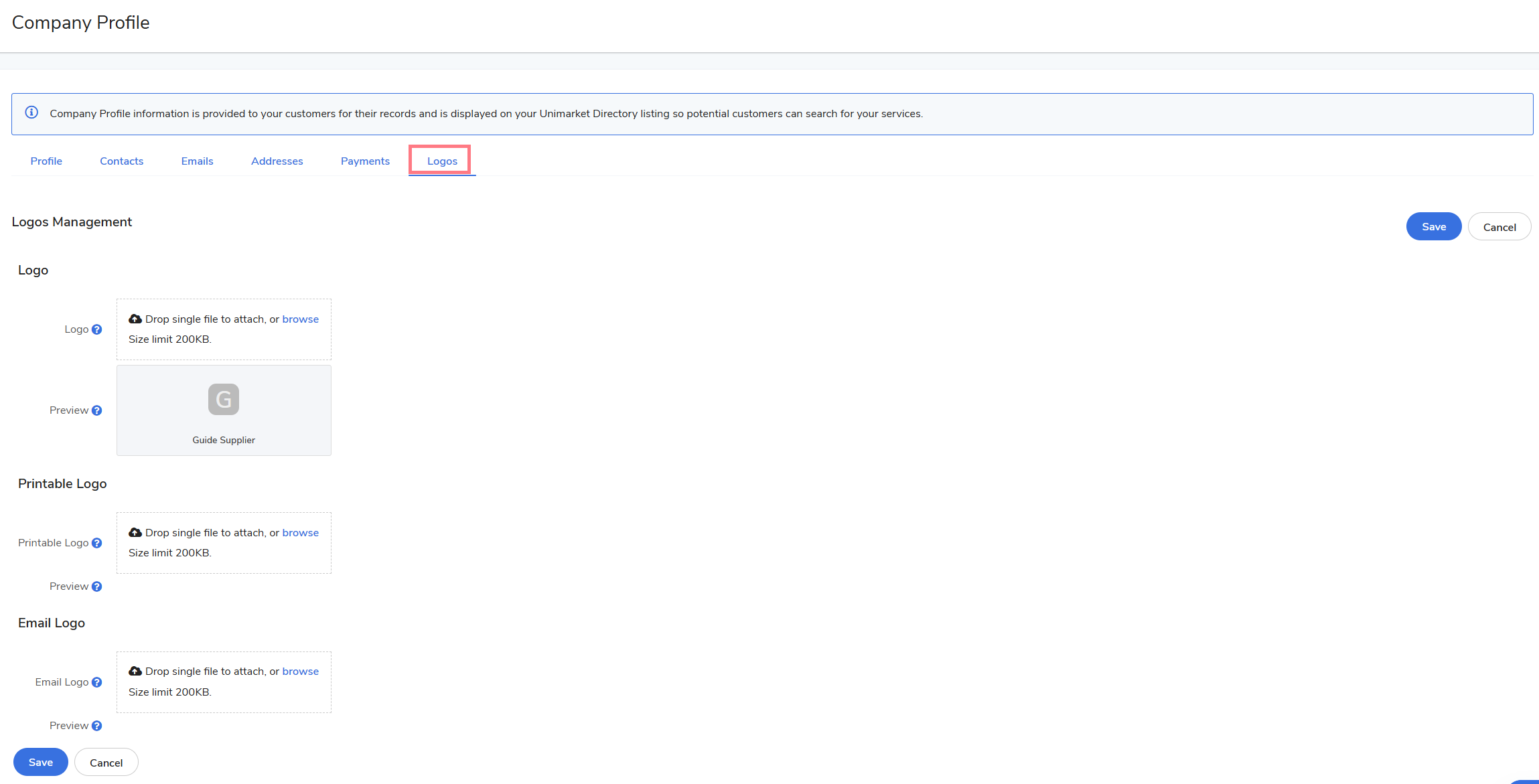The height and width of the screenshot is (784, 1539).
Task: Click cloud upload icon in Logo drop zone
Action: coord(135,319)
